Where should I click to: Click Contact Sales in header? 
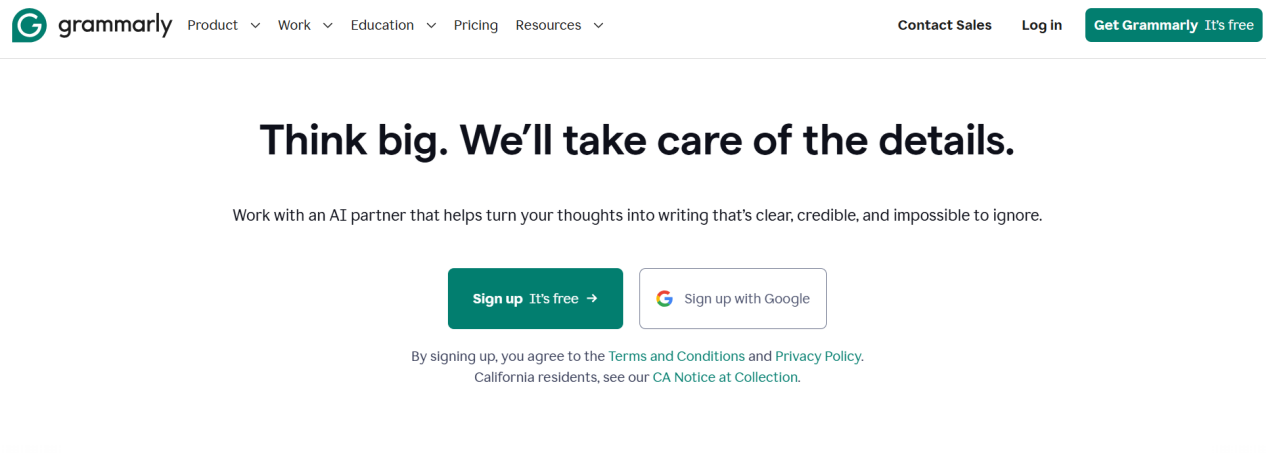(945, 25)
